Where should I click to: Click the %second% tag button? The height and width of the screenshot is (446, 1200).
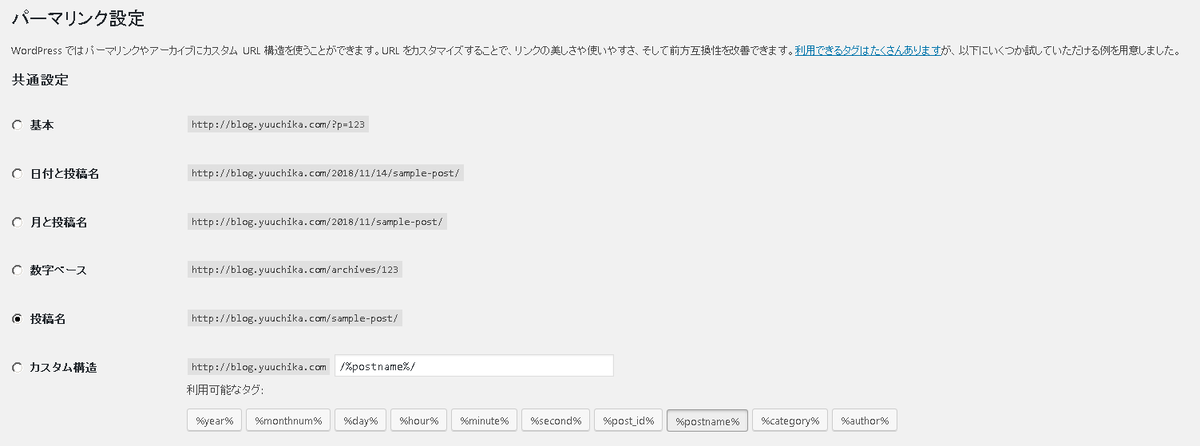[555, 421]
